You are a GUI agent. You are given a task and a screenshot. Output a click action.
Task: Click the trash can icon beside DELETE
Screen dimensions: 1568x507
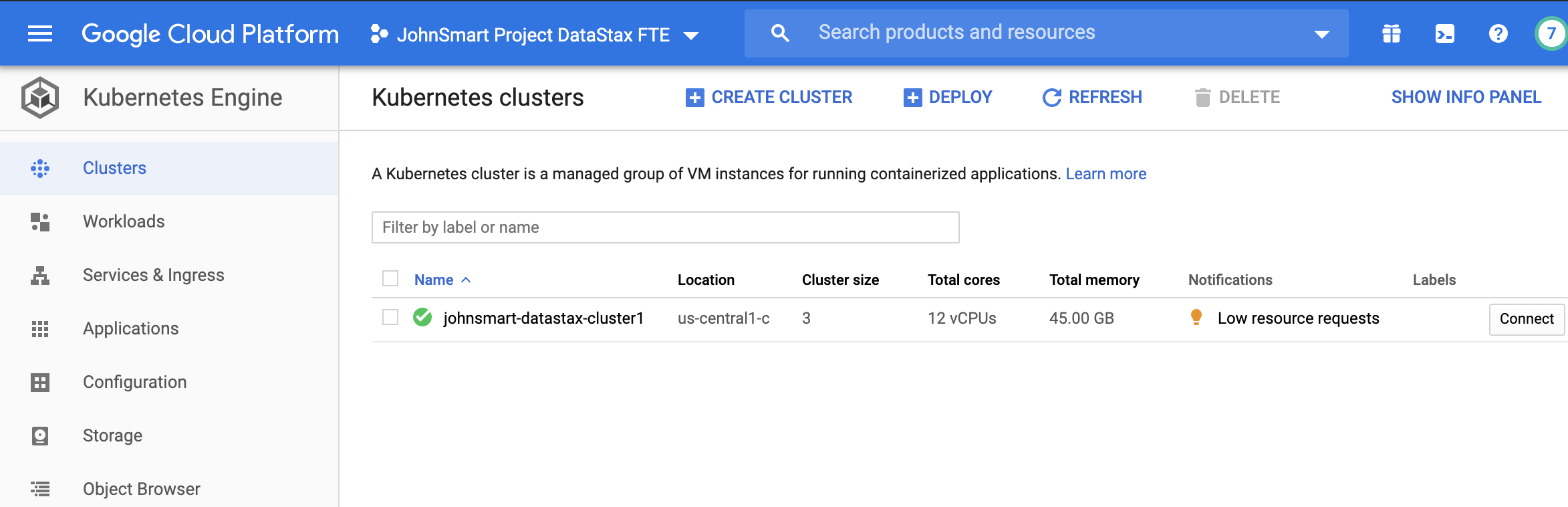click(x=1203, y=98)
